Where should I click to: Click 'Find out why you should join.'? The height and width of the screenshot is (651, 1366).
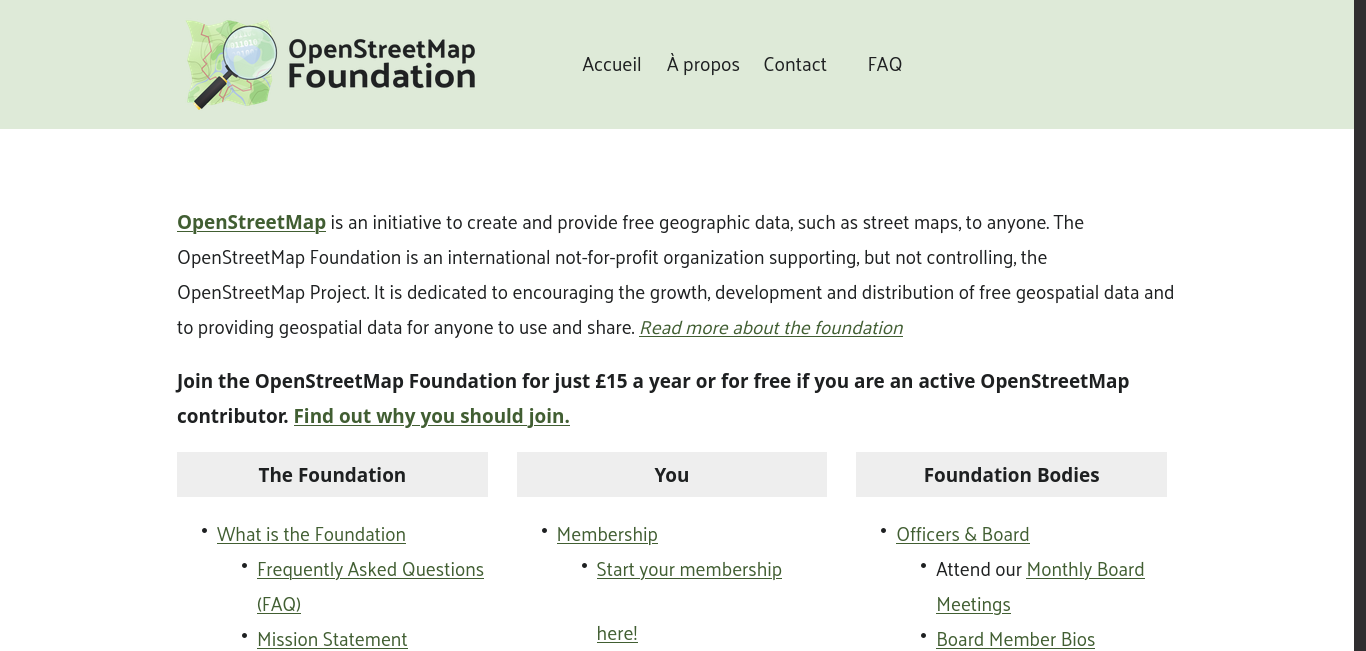[x=431, y=416]
